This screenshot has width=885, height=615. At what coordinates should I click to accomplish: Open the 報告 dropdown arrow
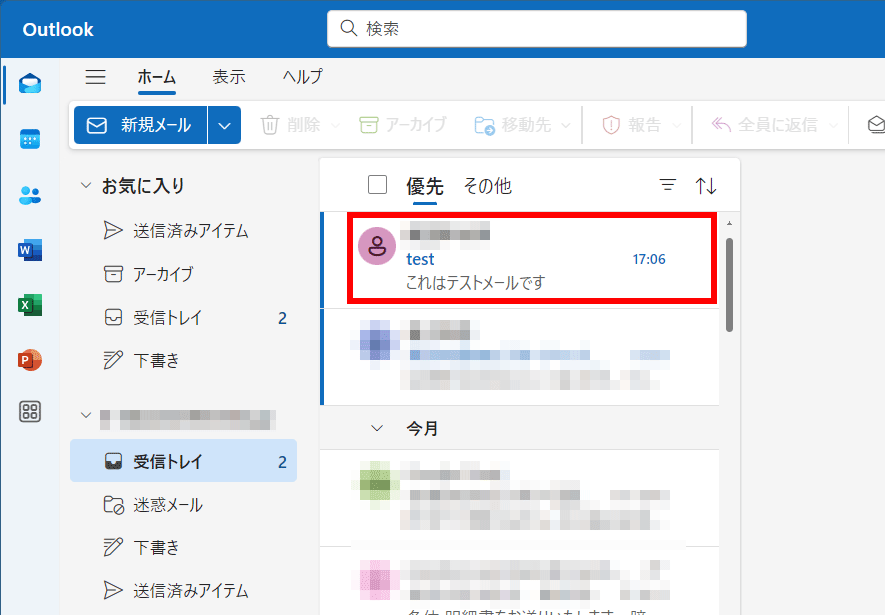coord(677,125)
